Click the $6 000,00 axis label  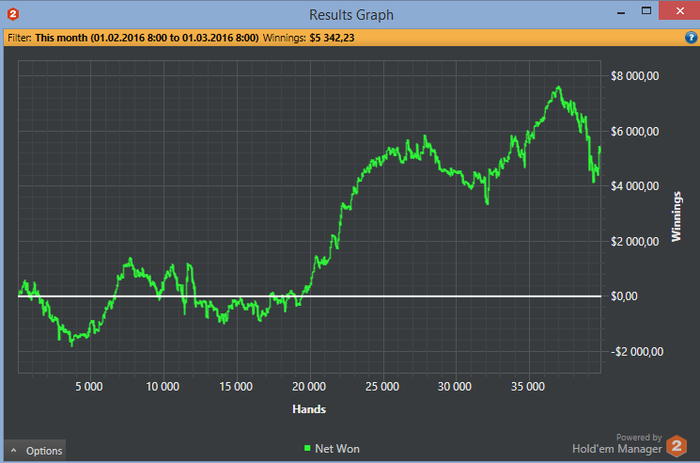click(634, 131)
